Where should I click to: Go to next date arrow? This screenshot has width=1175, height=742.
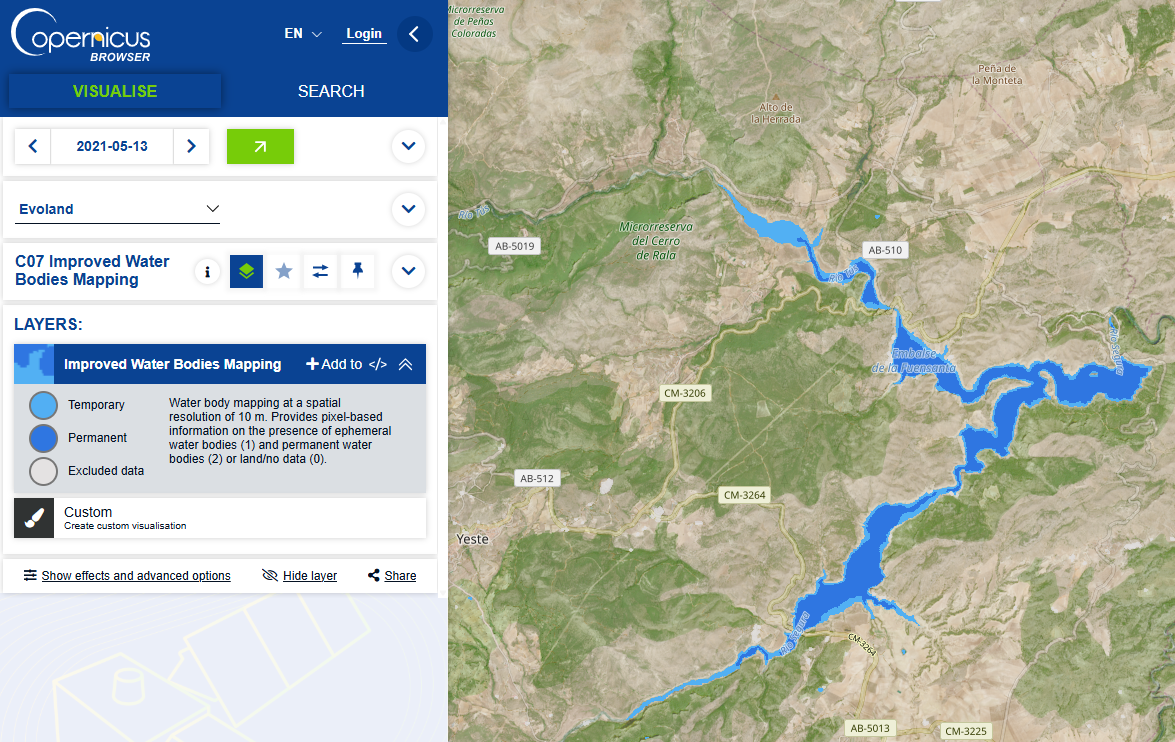pos(191,146)
